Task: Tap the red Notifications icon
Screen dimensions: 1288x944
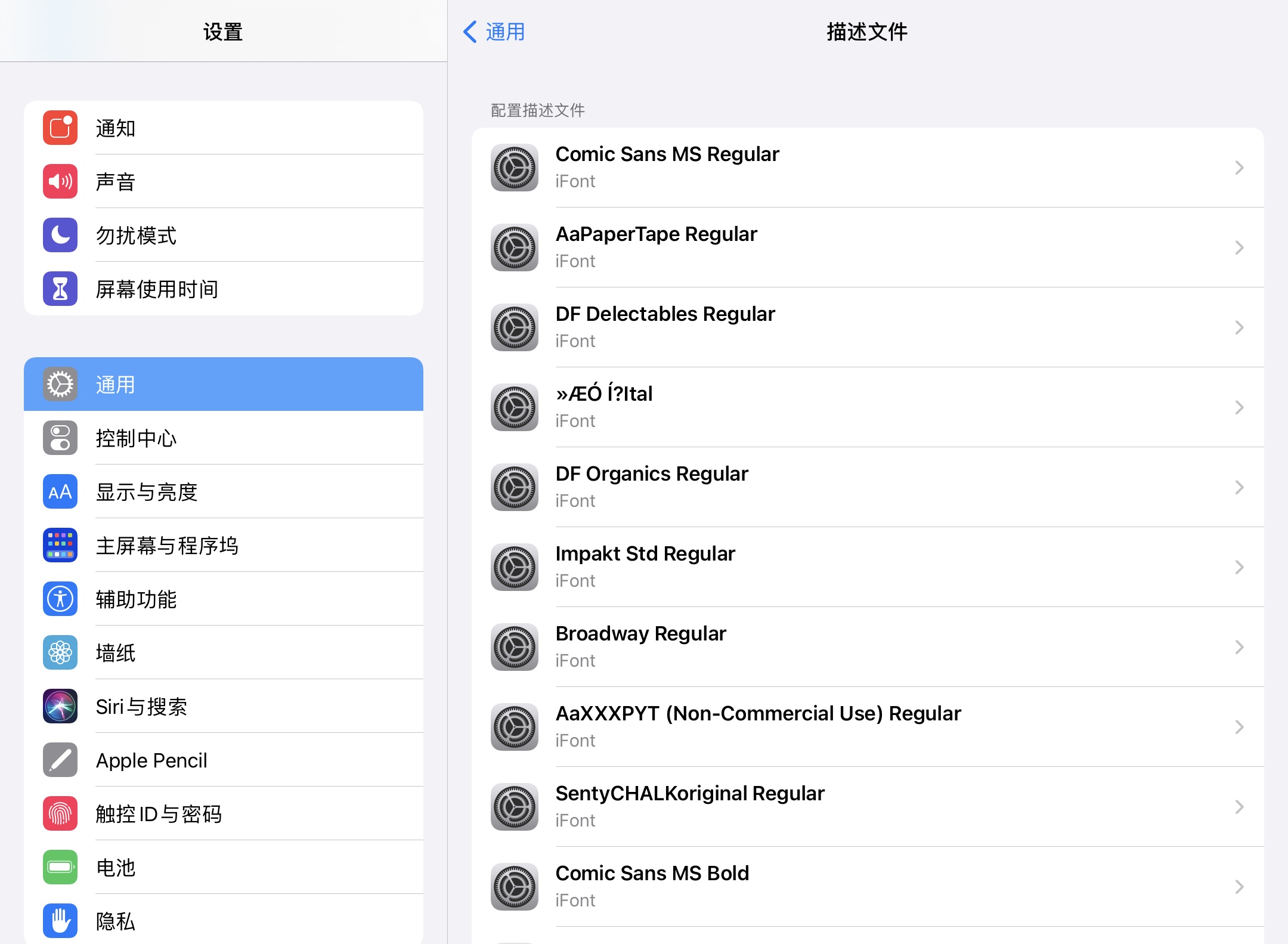Action: click(60, 128)
